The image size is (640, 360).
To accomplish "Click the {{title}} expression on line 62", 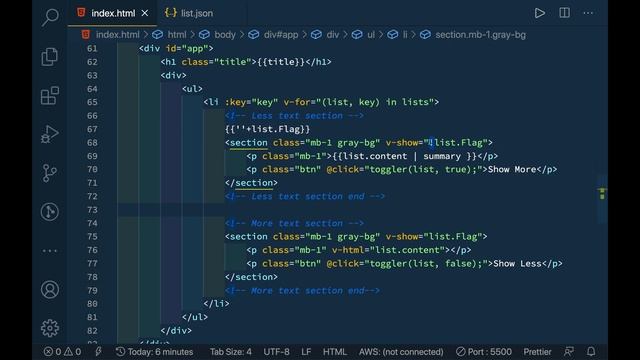I will coord(281,62).
